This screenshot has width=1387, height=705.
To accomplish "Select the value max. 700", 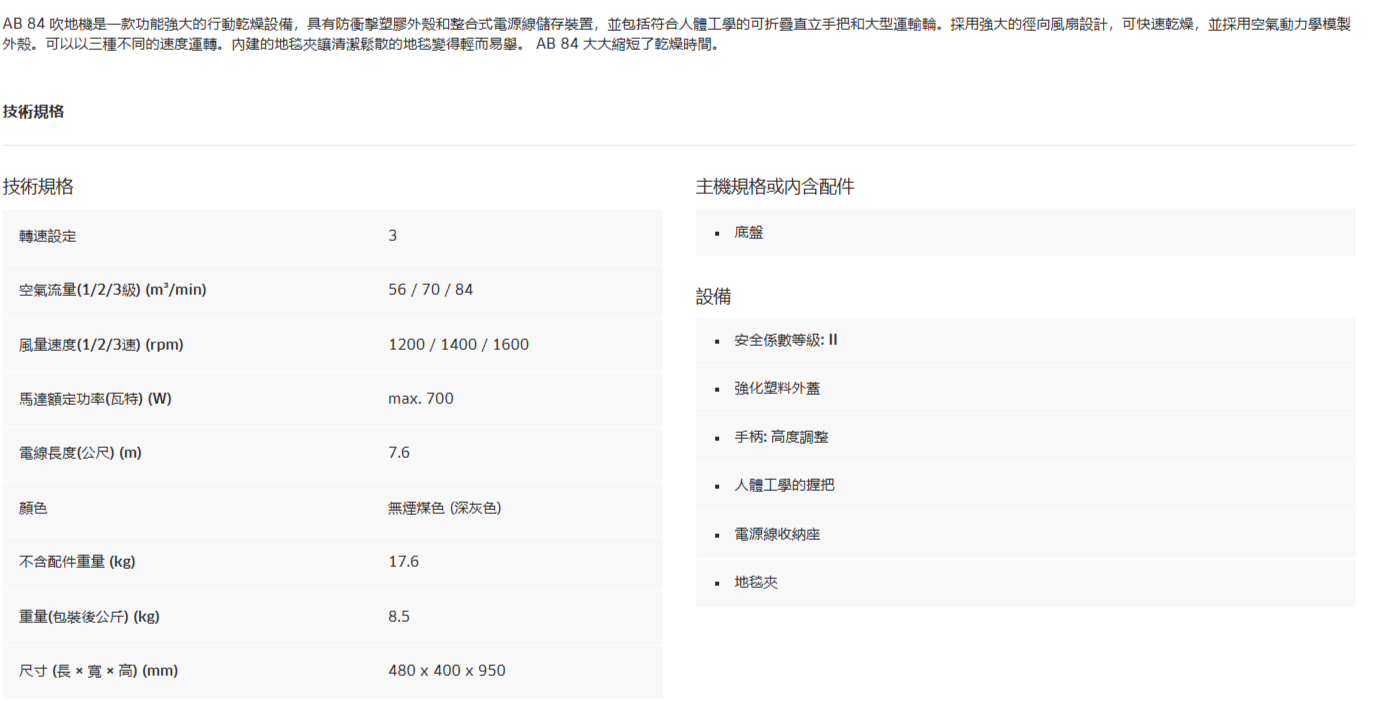I will [421, 399].
